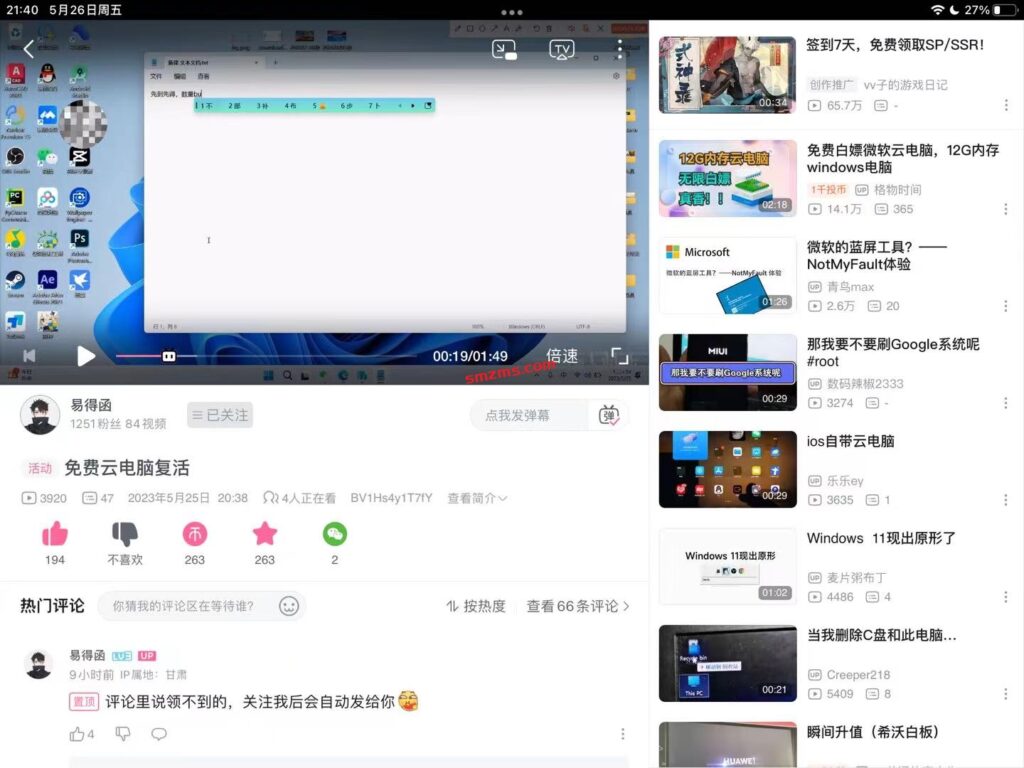Open more options for Windows 11现出原形了
1024x768 pixels.
1006,597
